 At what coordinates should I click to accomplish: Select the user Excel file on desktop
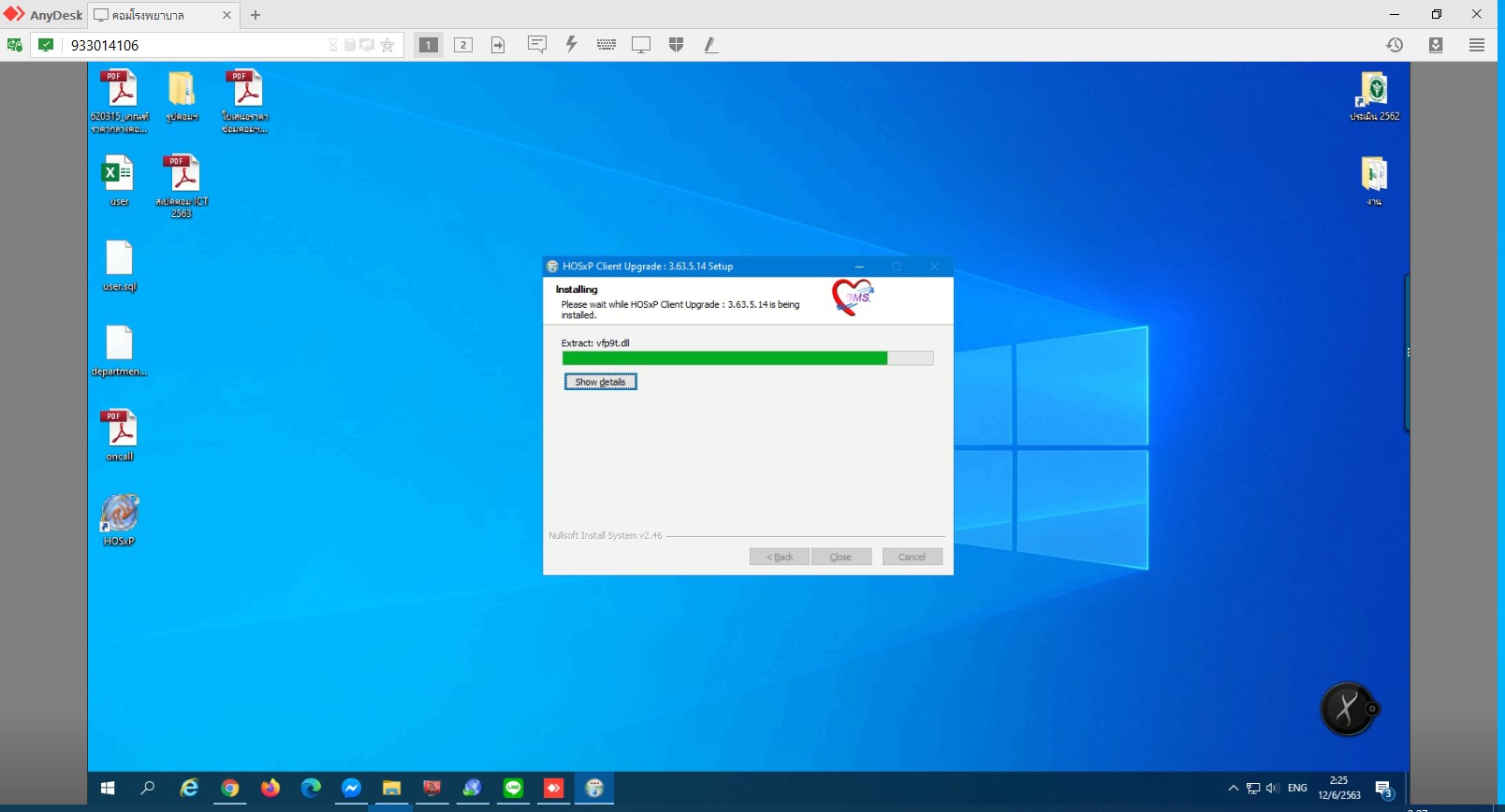[x=119, y=181]
